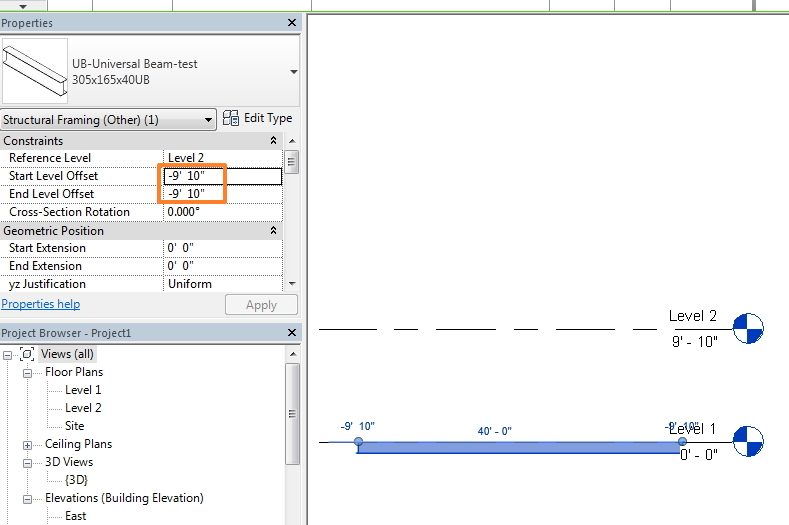789x525 pixels.
Task: Collapse the Views (all) tree node
Action: [7, 355]
